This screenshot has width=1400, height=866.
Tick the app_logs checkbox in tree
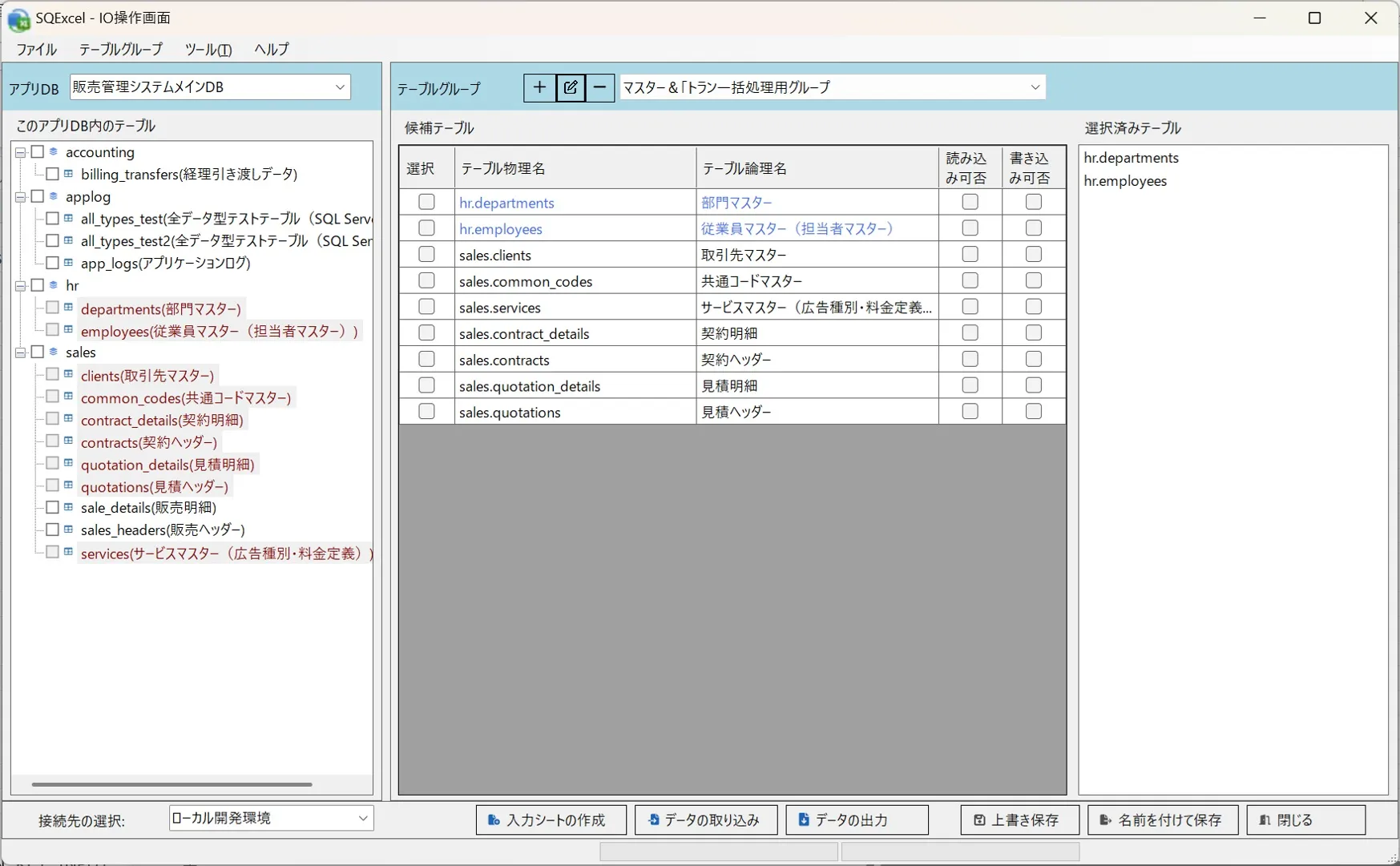coord(52,263)
